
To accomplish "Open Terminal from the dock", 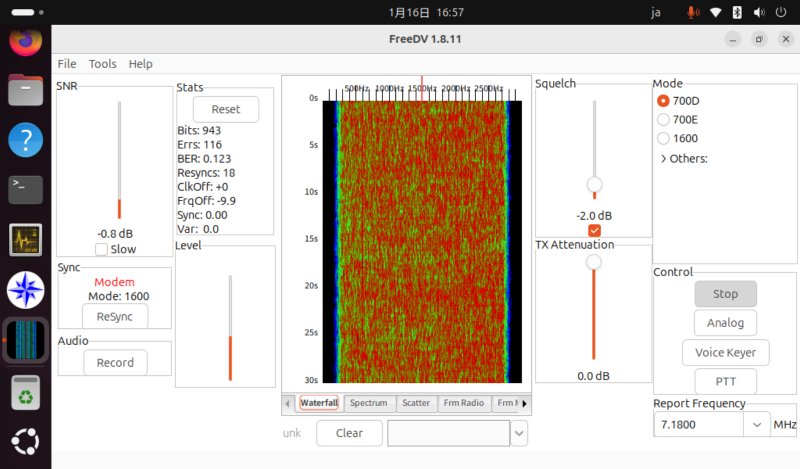I will 25,187.
